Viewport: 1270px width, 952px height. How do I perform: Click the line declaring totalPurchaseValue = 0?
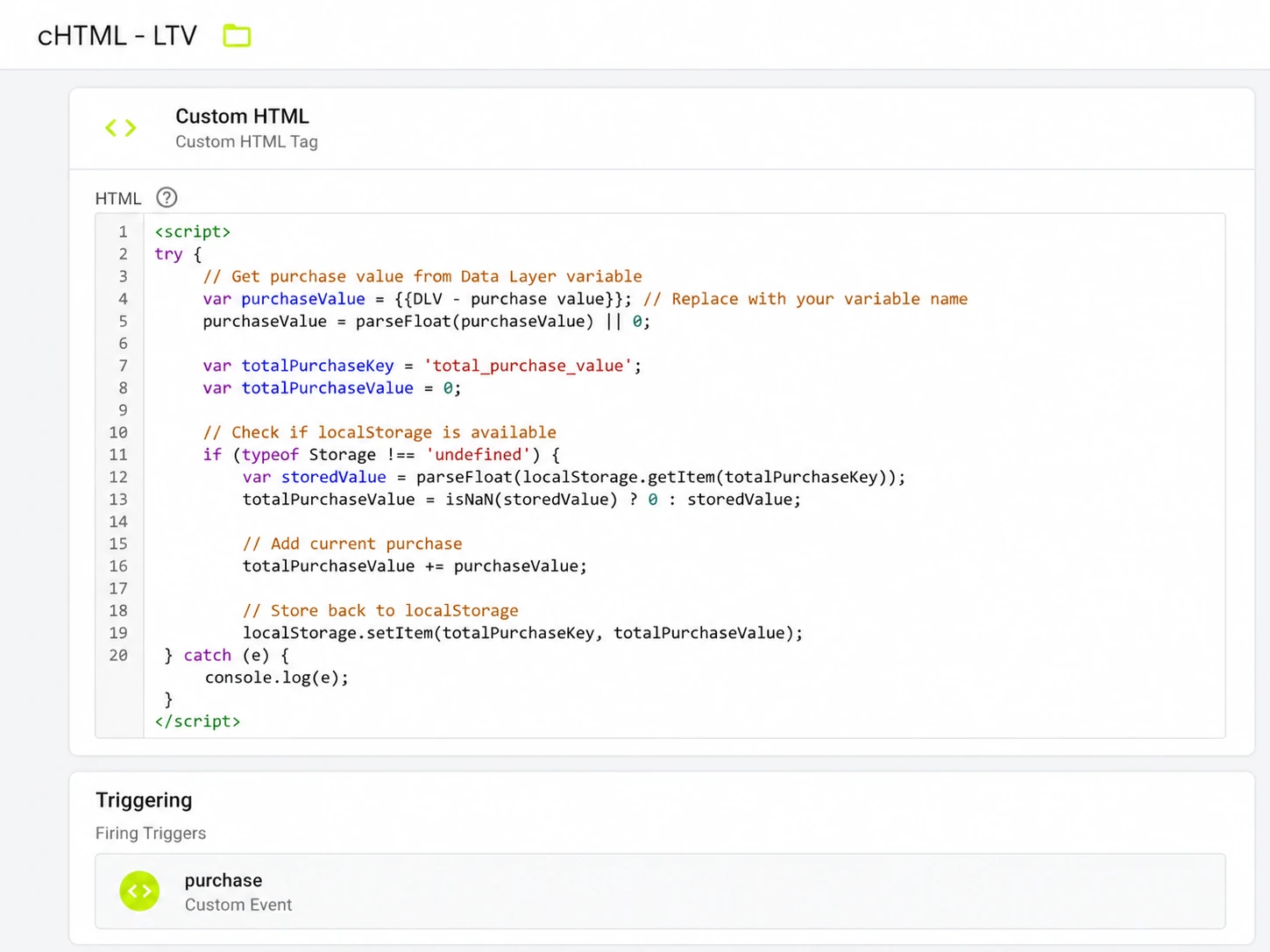pos(332,388)
